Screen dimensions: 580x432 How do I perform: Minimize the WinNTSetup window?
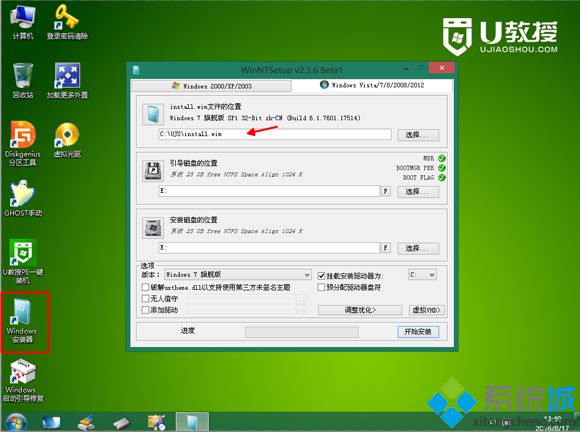tap(407, 69)
